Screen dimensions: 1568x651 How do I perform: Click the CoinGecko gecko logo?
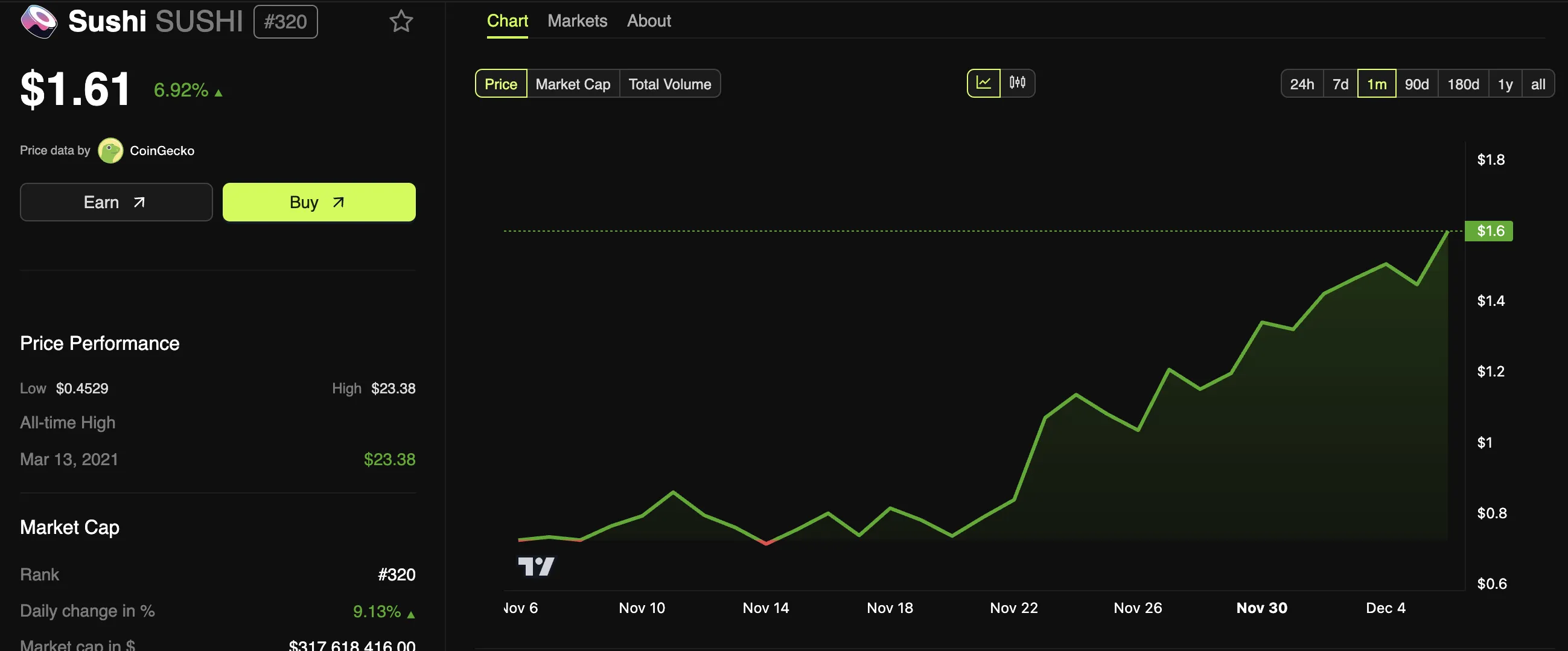[110, 151]
